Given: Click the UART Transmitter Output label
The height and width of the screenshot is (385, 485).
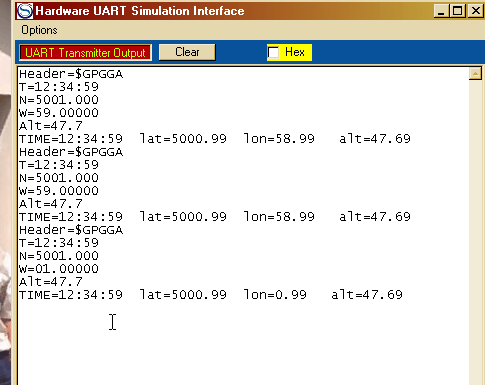Looking at the screenshot, I should pos(85,53).
